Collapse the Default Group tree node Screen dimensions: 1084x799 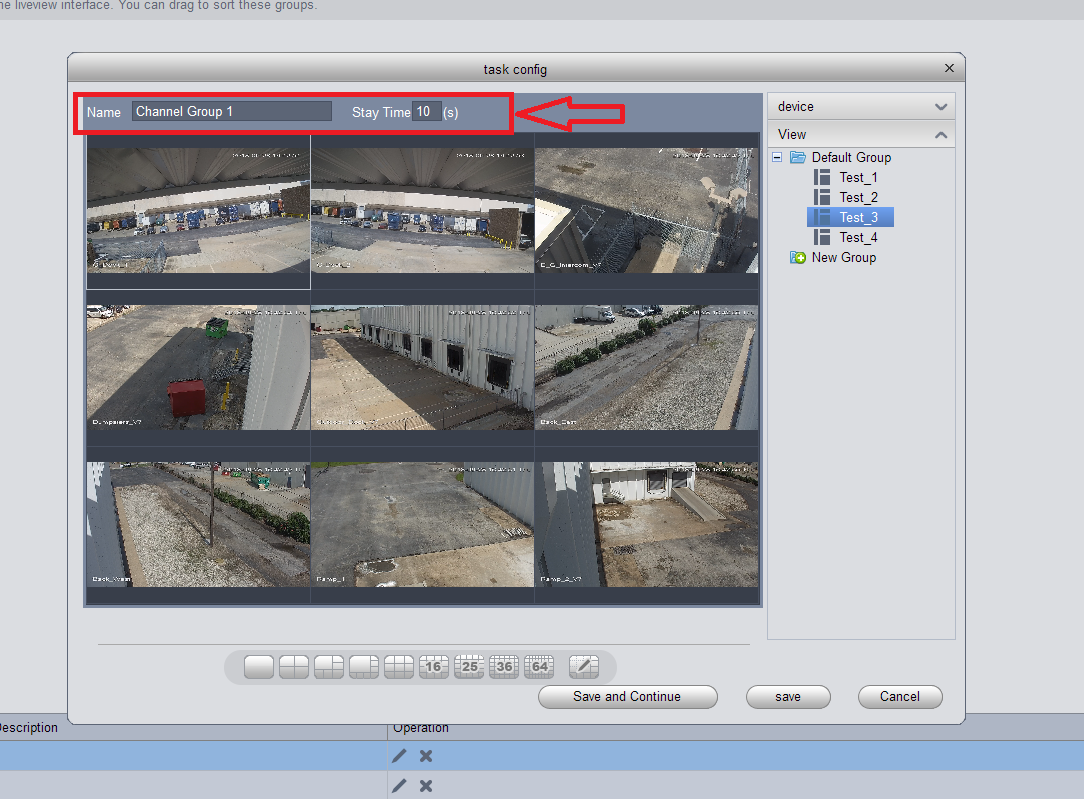[777, 158]
